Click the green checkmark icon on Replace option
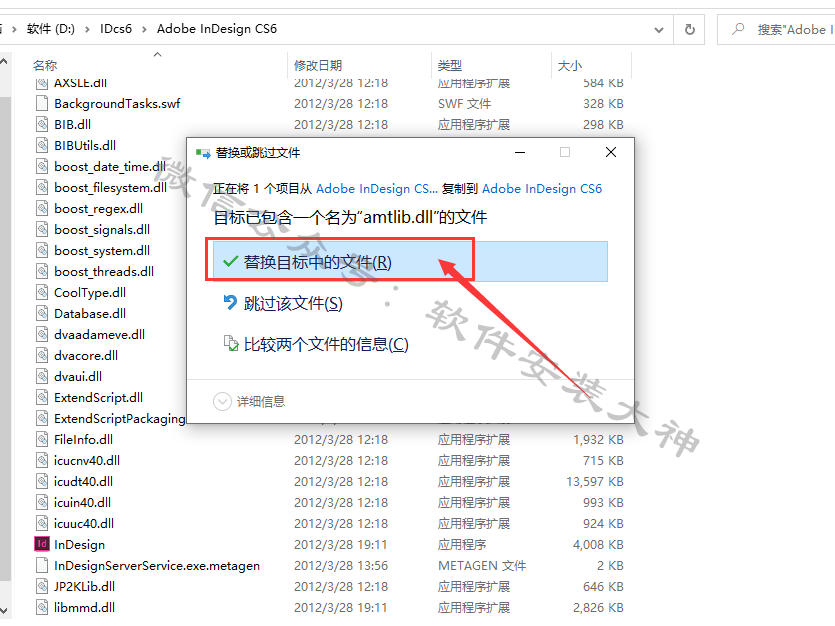Screen dimensions: 835x626 pos(230,261)
